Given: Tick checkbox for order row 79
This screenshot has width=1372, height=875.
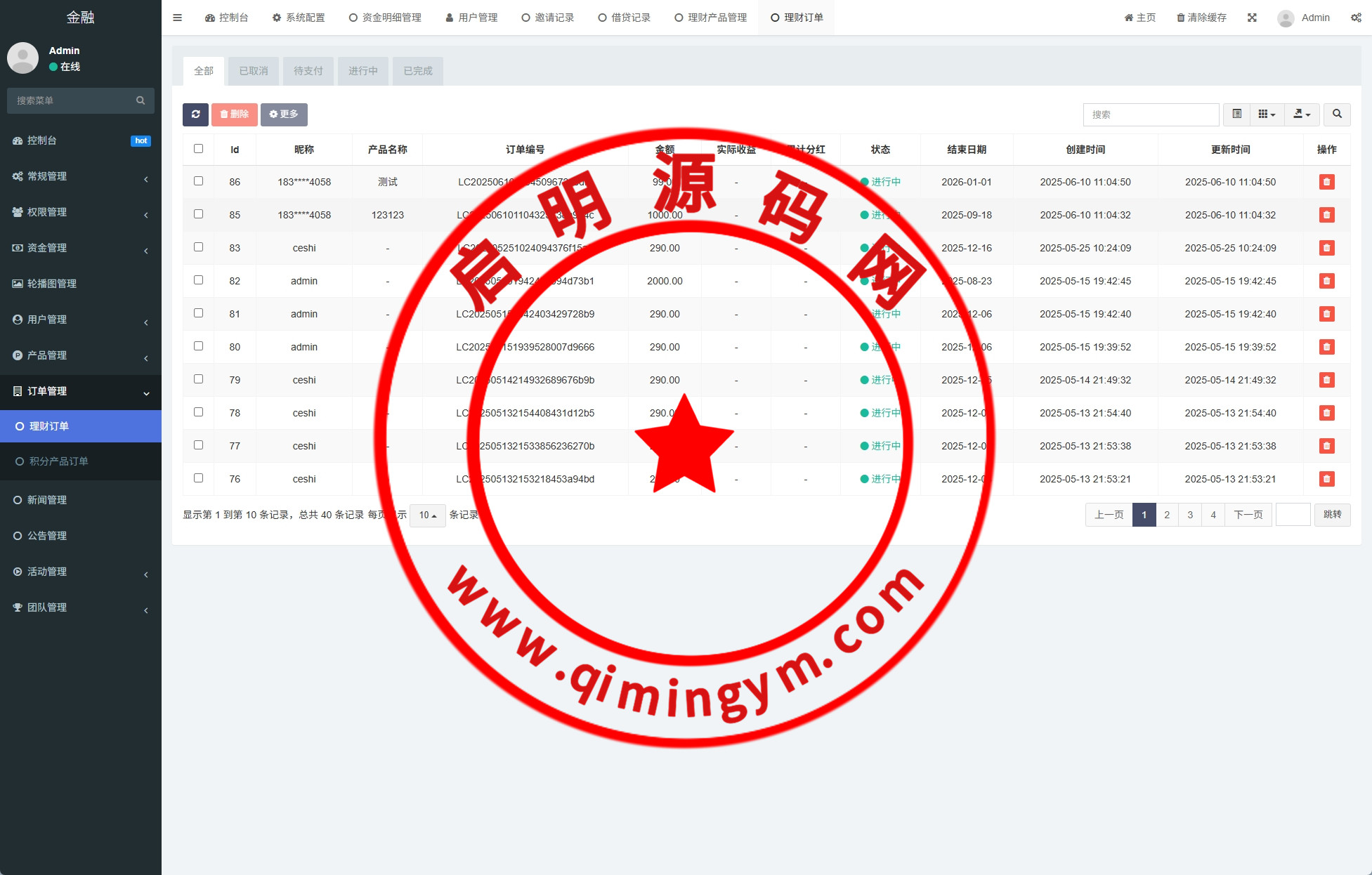Looking at the screenshot, I should 198,379.
